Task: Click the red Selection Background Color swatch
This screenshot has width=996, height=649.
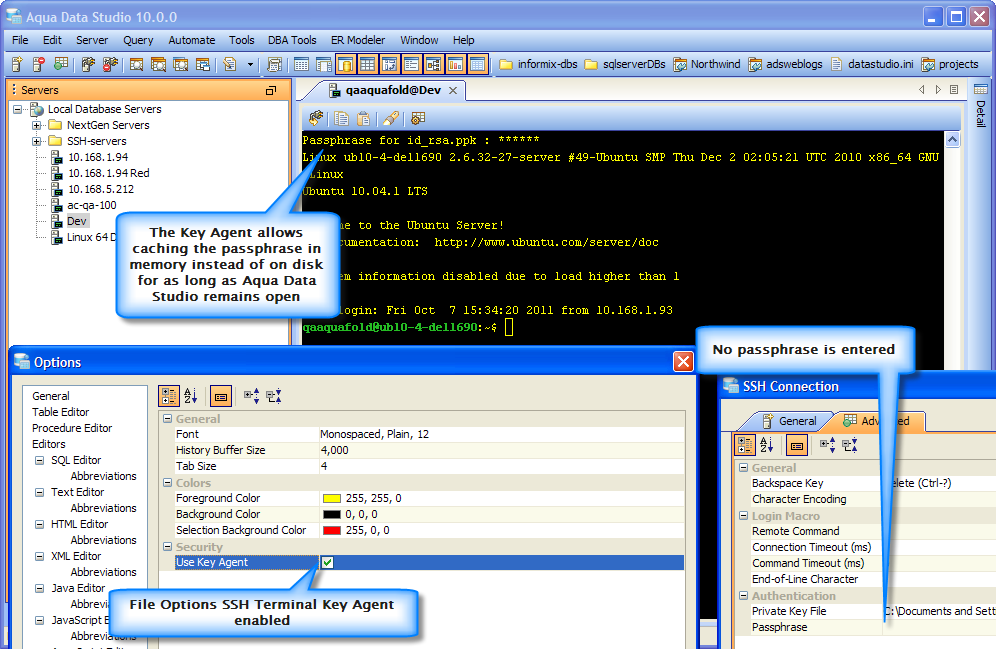Action: click(x=332, y=530)
